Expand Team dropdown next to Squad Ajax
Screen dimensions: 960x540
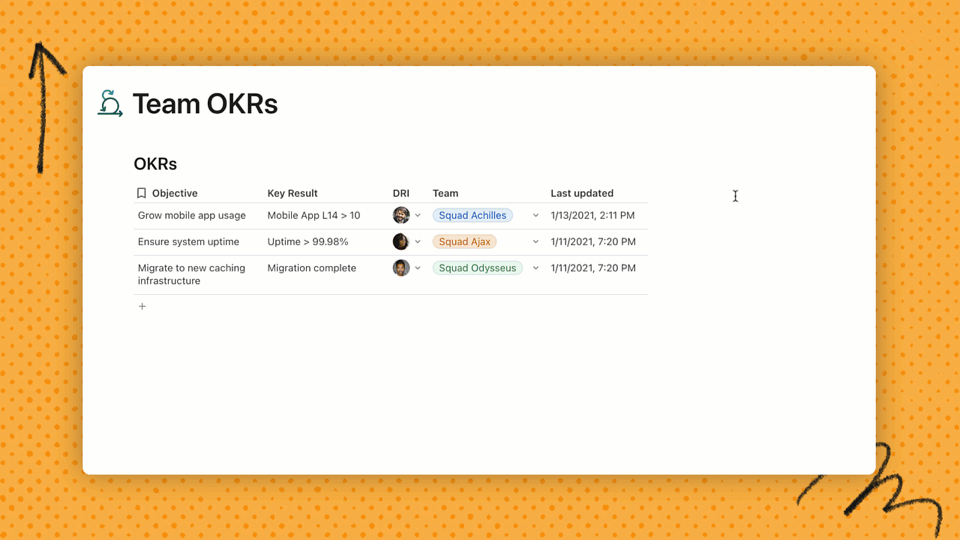(536, 242)
